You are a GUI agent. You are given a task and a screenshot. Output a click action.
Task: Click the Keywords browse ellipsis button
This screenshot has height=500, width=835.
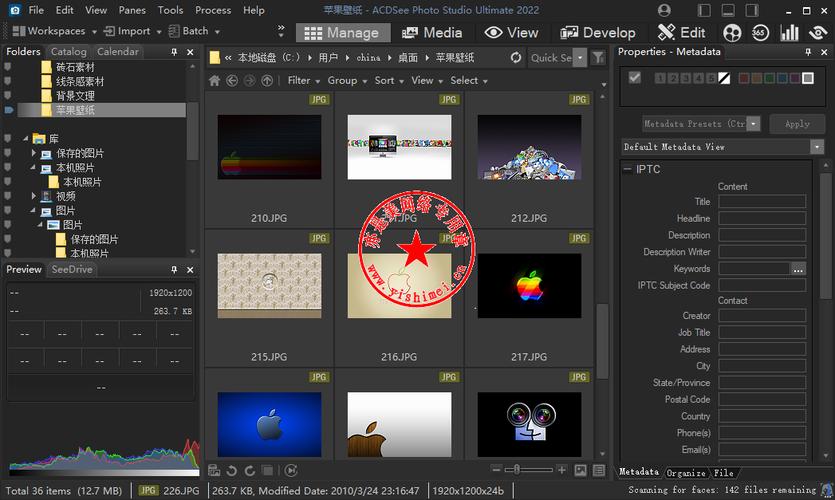coord(798,269)
